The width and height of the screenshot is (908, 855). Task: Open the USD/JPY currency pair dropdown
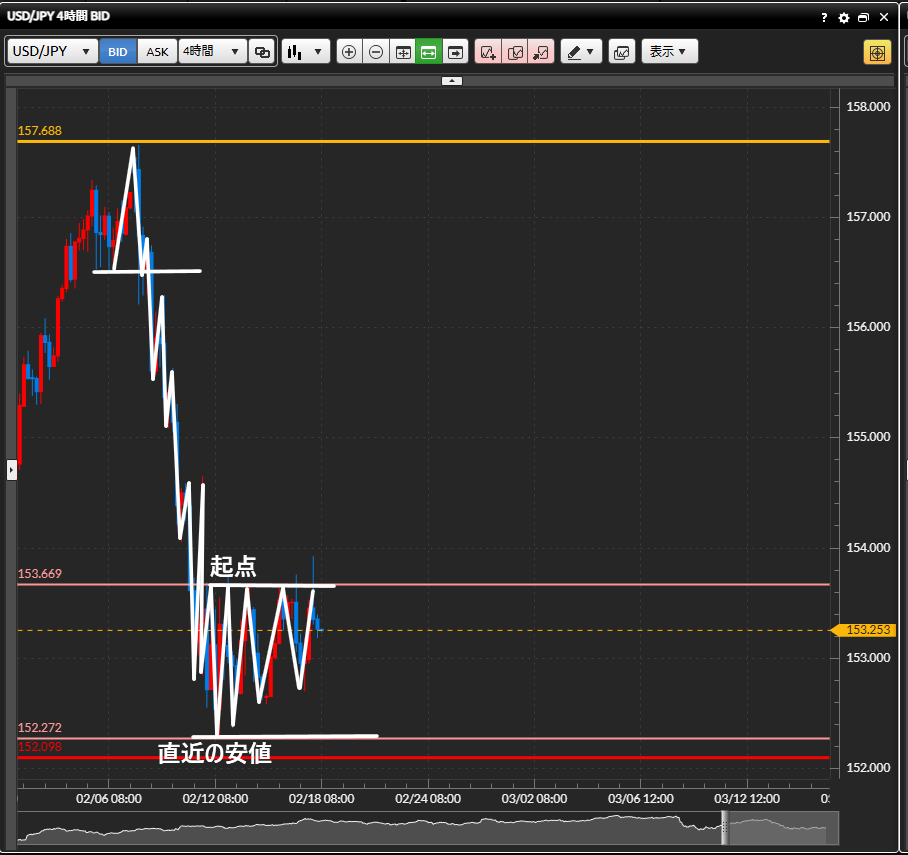(x=53, y=52)
